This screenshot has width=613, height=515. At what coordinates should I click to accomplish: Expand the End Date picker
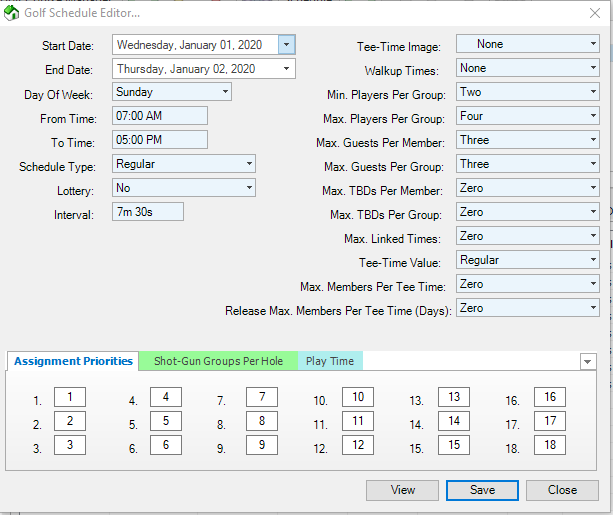(x=287, y=68)
